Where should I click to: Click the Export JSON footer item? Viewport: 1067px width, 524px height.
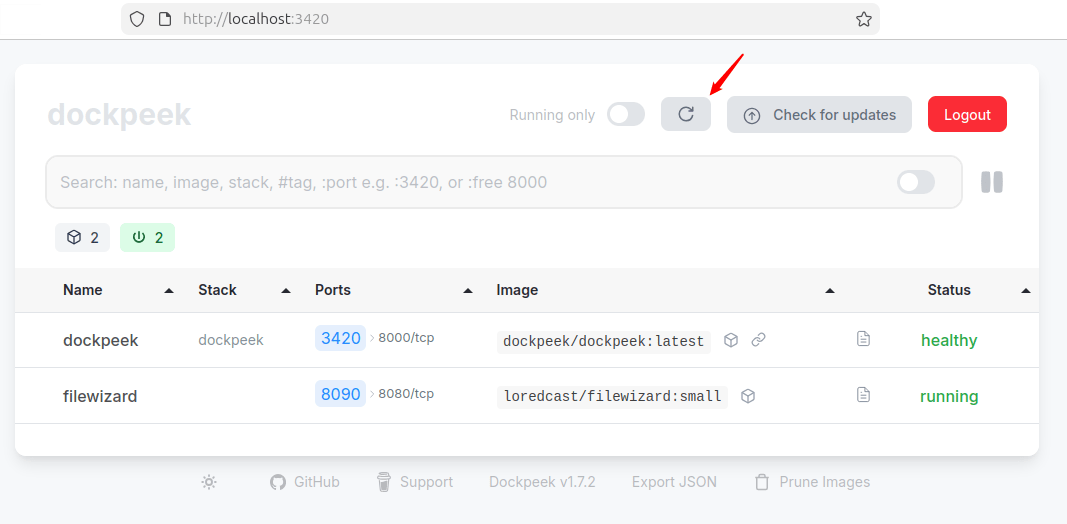pos(674,482)
